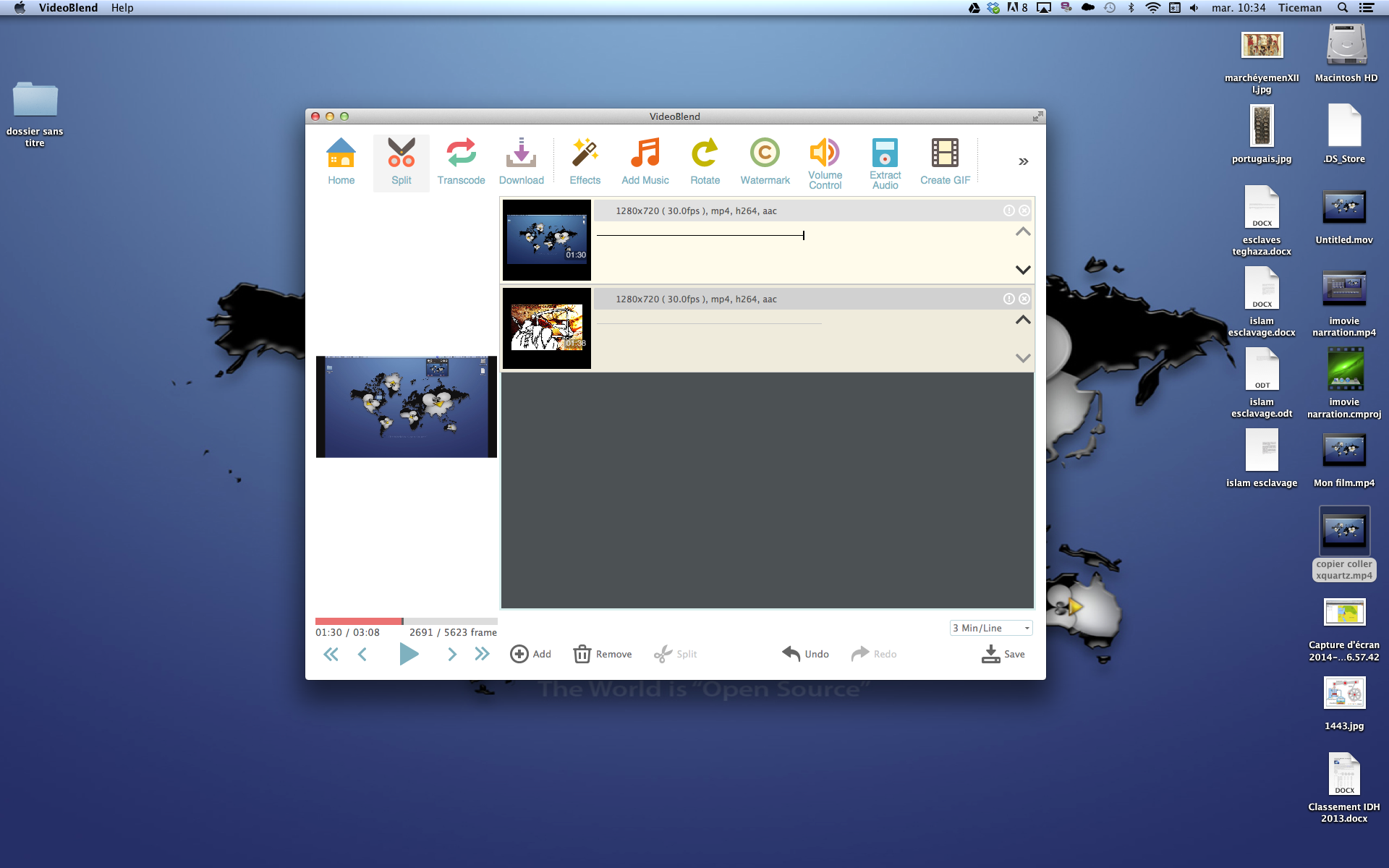
Task: Open the Effects magic wand tool
Action: click(585, 162)
